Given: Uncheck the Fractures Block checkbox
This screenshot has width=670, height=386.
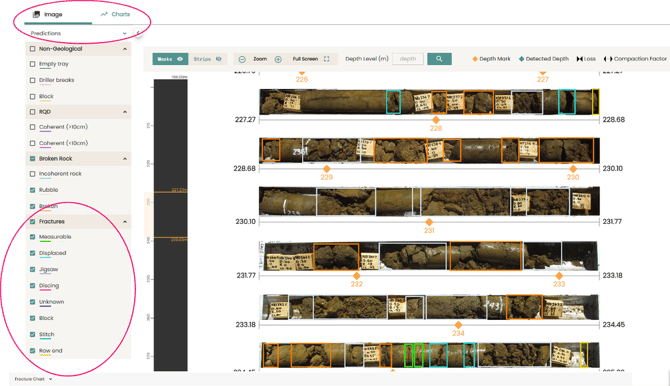Looking at the screenshot, I should 32,318.
